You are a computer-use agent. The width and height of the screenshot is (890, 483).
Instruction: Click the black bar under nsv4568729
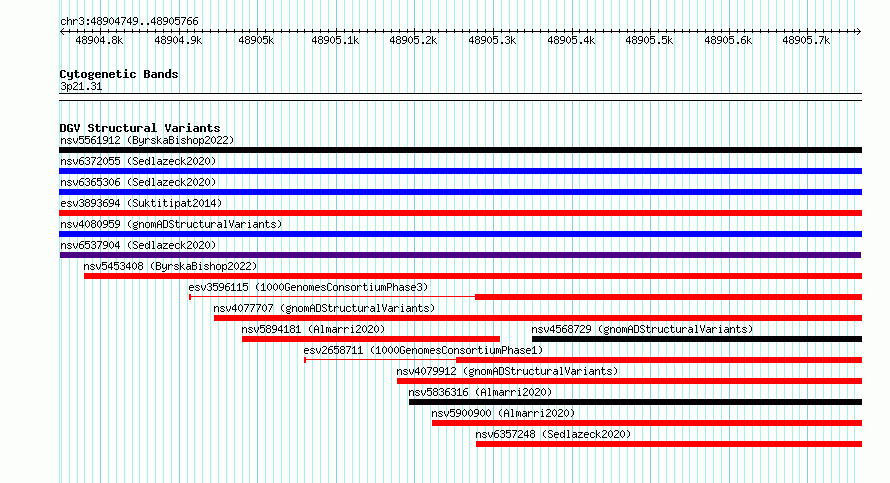coord(697,339)
